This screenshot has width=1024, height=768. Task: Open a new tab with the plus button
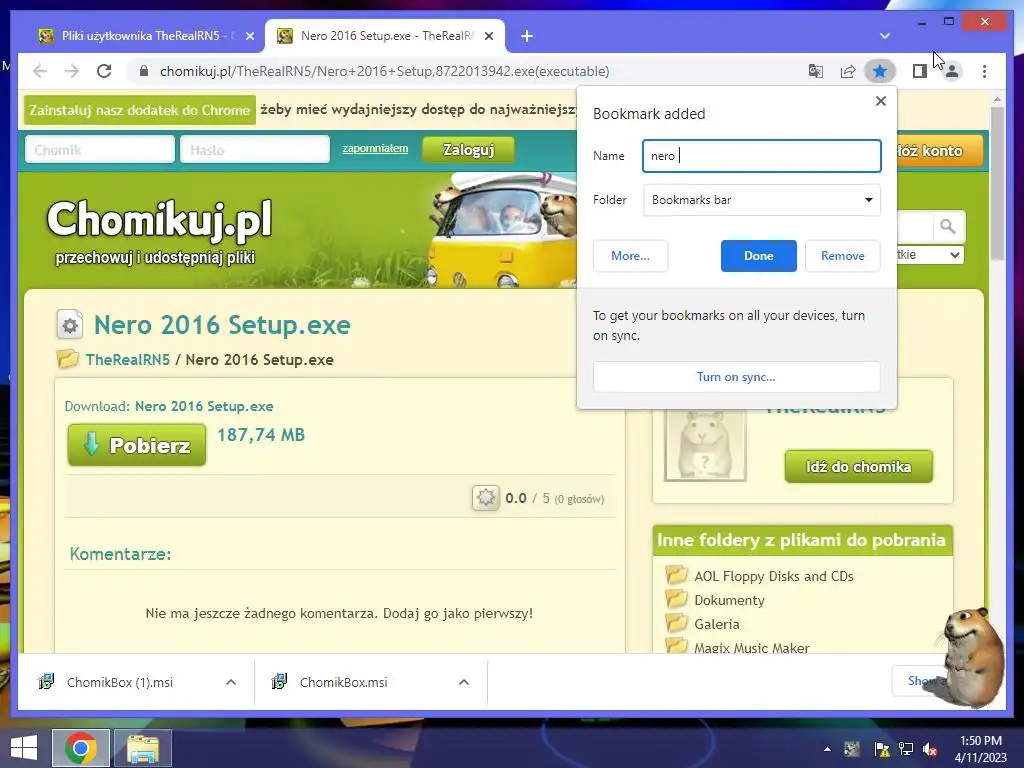[x=527, y=36]
